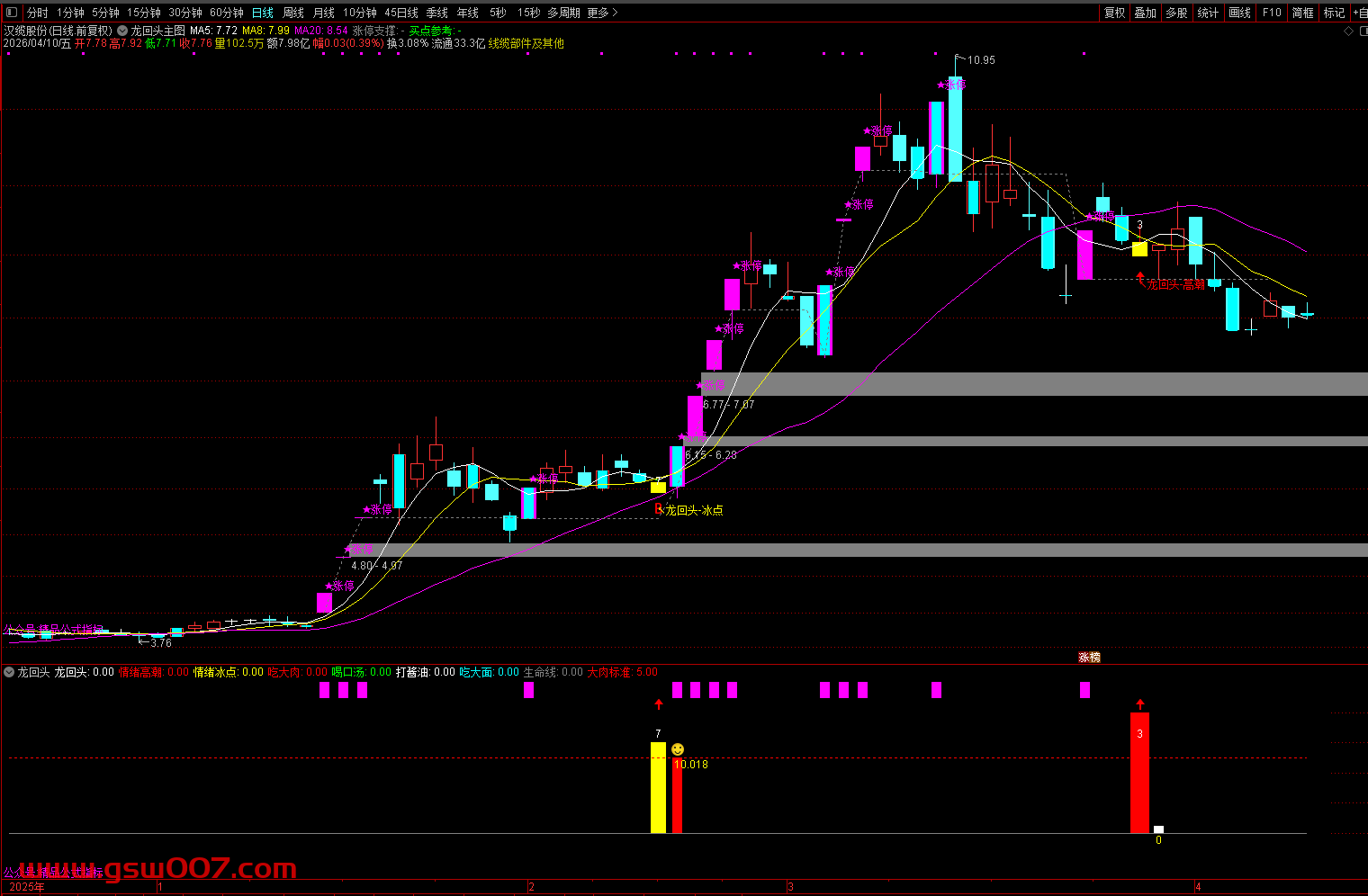Select the 60分钟 period tab
The width and height of the screenshot is (1368, 896).
pyautogui.click(x=227, y=13)
